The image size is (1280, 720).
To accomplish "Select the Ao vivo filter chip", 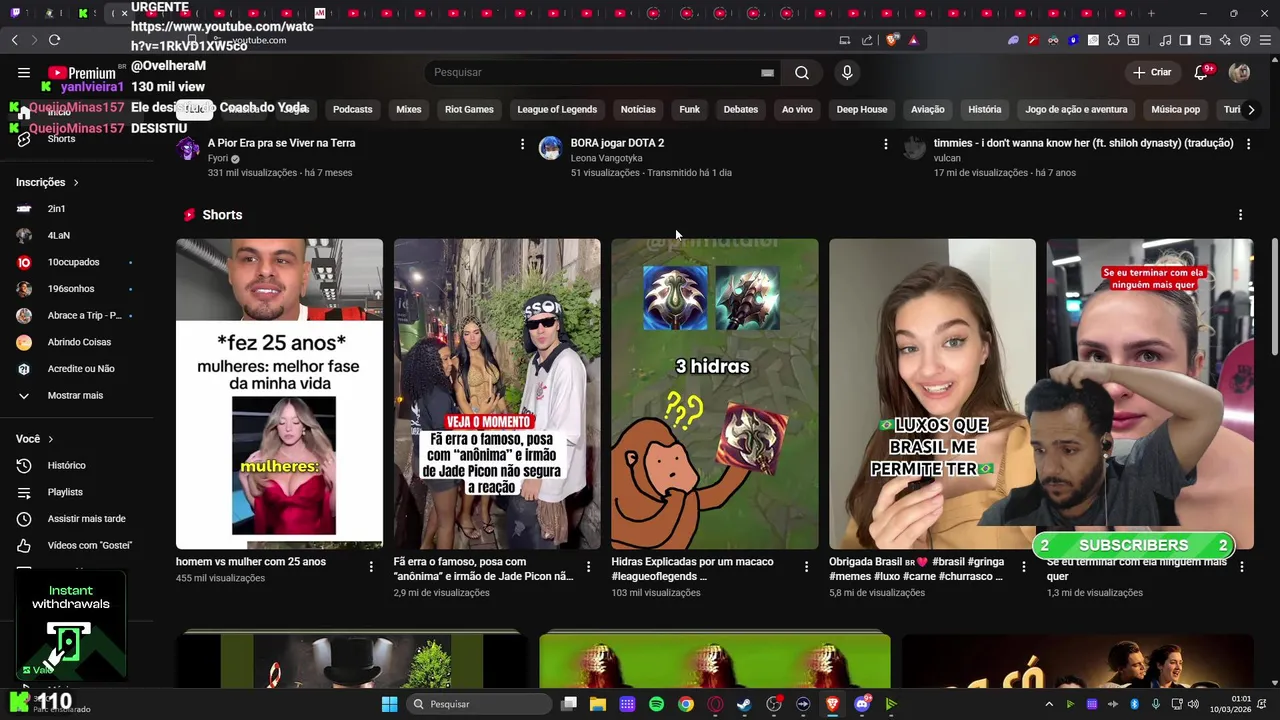I will pos(797,109).
